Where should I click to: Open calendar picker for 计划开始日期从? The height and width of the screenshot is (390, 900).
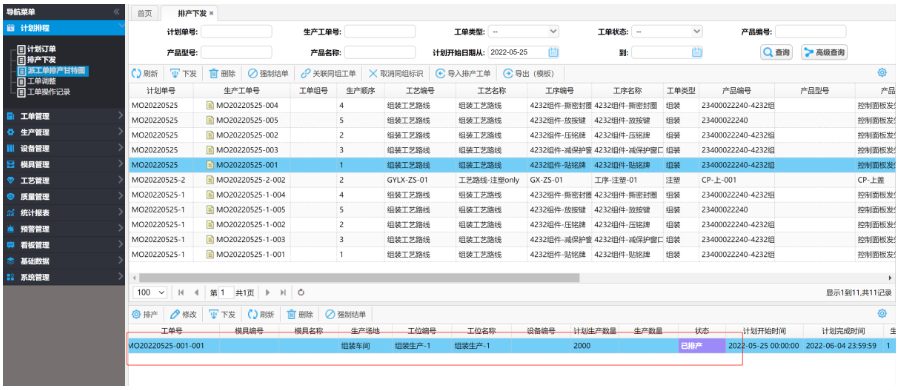(x=553, y=52)
